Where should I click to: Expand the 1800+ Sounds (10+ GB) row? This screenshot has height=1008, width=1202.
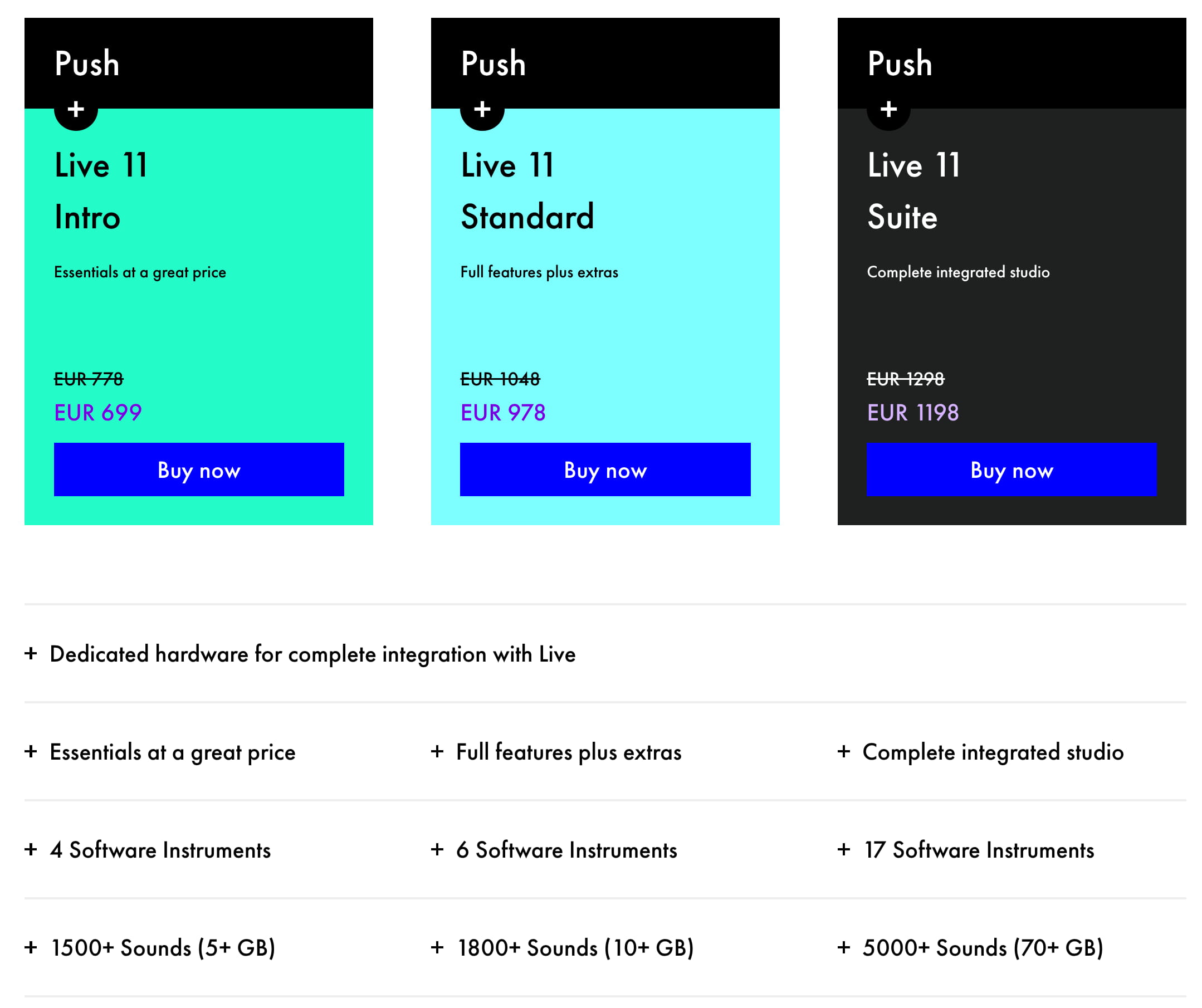(437, 947)
